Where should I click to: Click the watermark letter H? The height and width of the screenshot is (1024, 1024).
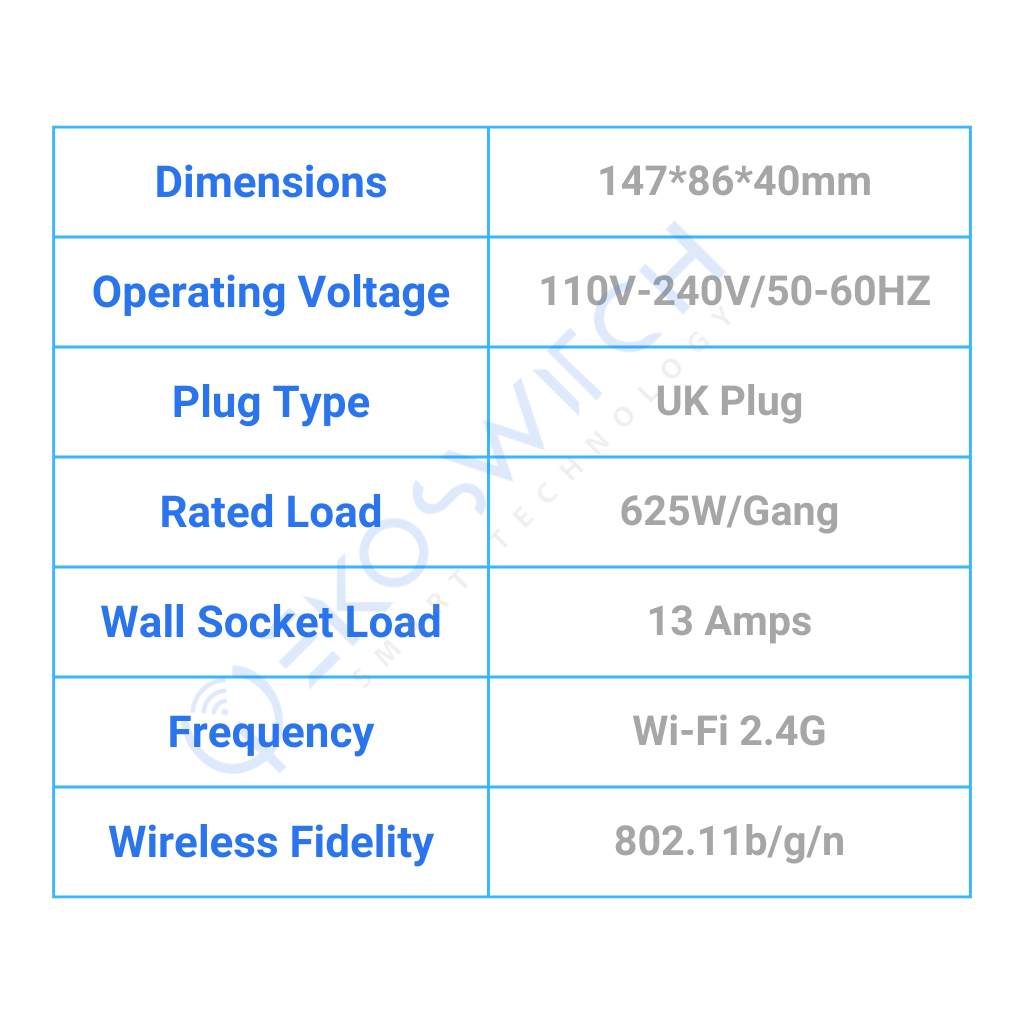tap(678, 268)
